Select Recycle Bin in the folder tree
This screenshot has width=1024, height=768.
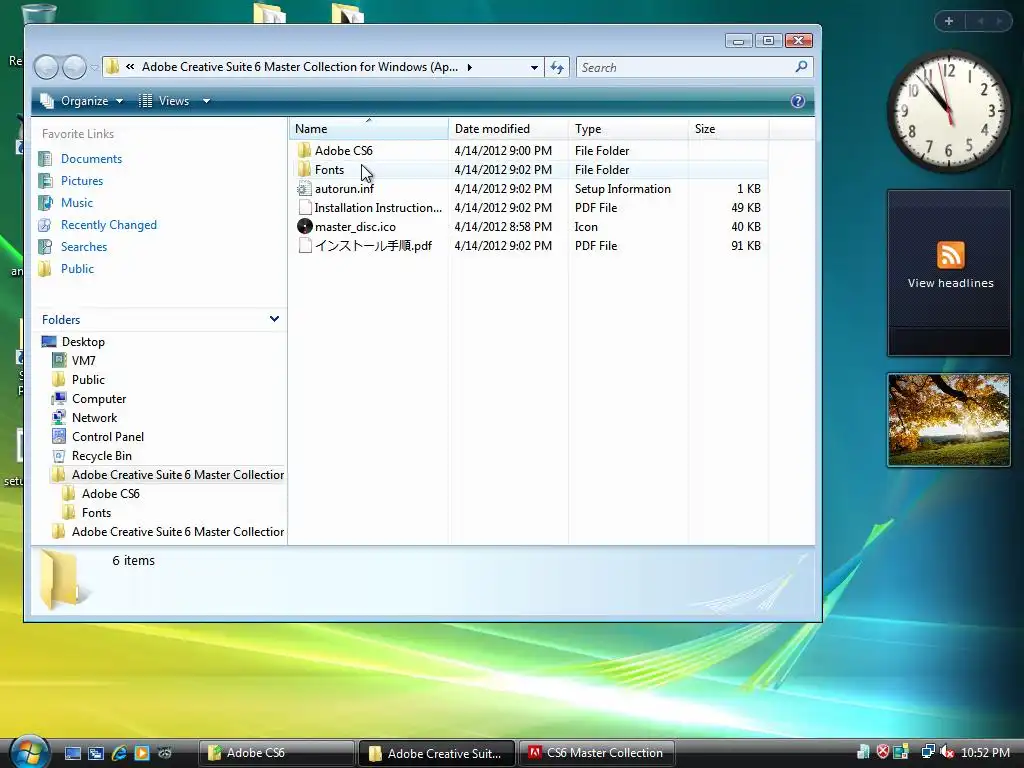(x=101, y=455)
